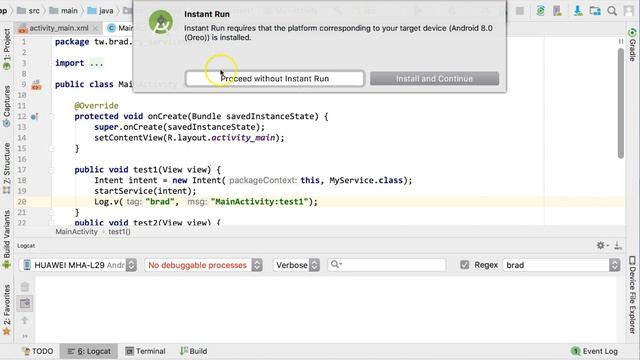Click scroll to end logcat icon
The height and width of the screenshot is (360, 640).
pos(25,303)
